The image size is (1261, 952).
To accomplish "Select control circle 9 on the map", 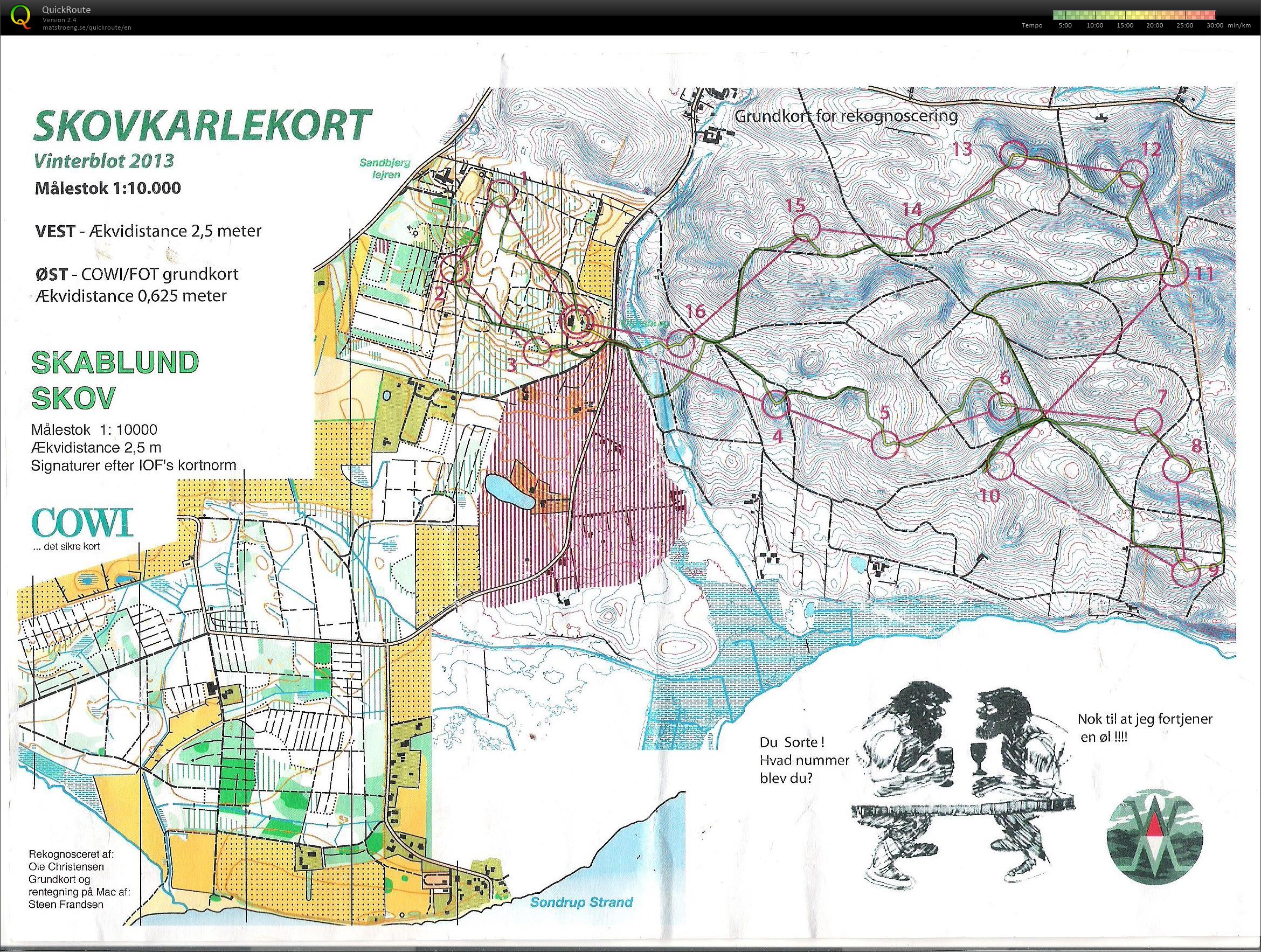I will 1187,572.
